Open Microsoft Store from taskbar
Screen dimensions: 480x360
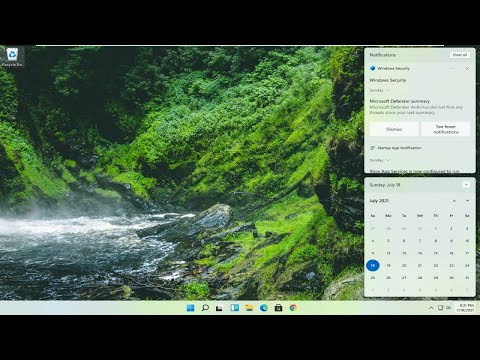click(278, 308)
